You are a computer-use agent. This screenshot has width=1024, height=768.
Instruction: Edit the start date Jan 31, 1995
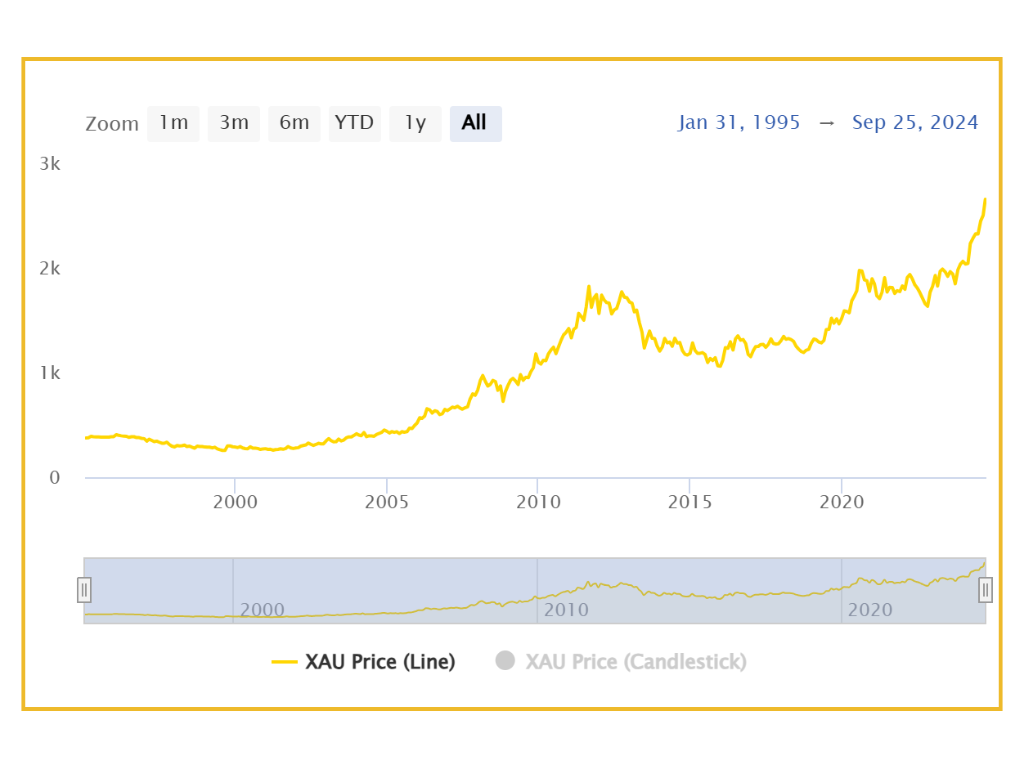739,123
